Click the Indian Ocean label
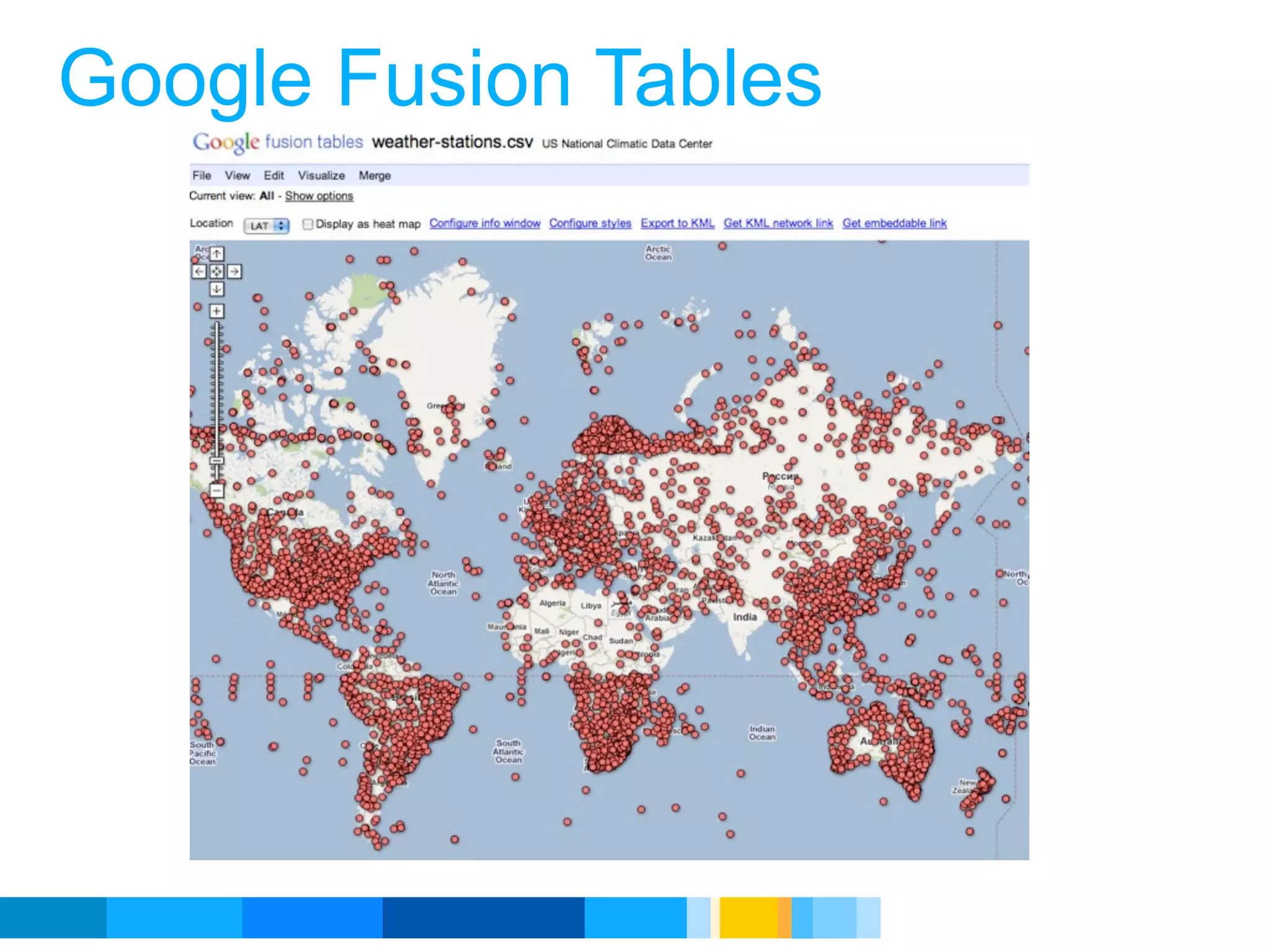Screen dimensions: 1270x952 pos(762,733)
